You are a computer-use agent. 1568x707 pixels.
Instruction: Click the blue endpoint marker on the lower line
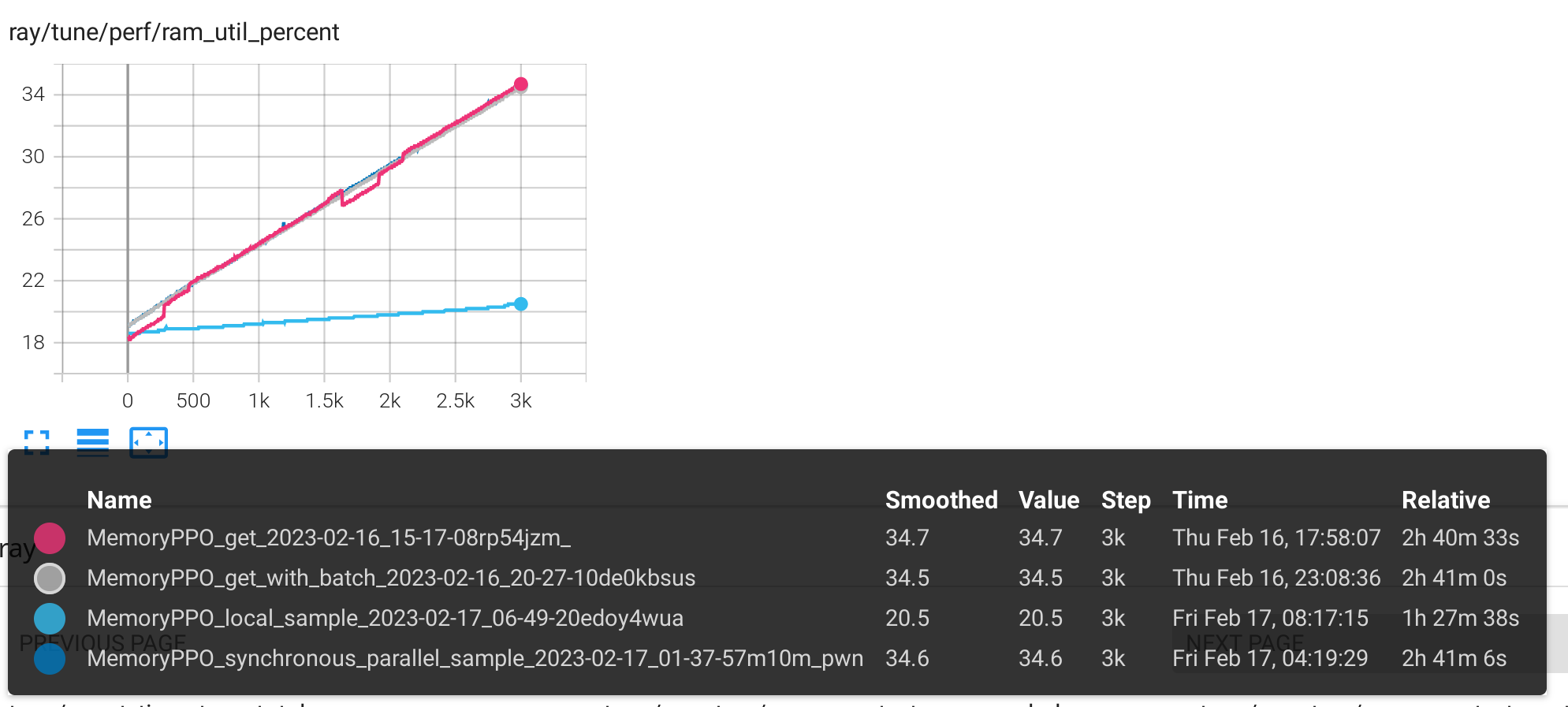point(522,302)
